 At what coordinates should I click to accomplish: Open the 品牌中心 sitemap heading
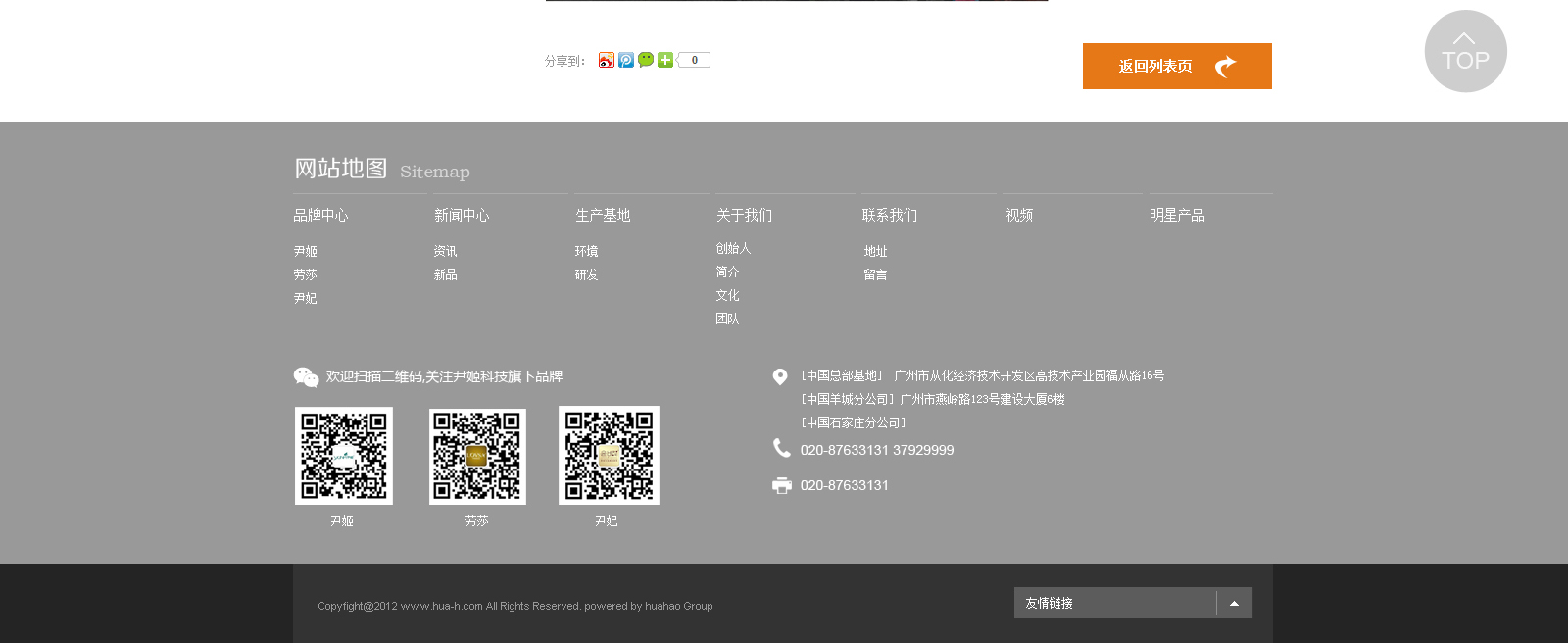[x=320, y=215]
